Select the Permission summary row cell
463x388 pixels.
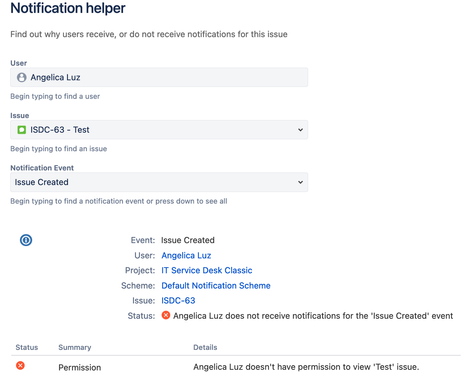click(x=80, y=367)
